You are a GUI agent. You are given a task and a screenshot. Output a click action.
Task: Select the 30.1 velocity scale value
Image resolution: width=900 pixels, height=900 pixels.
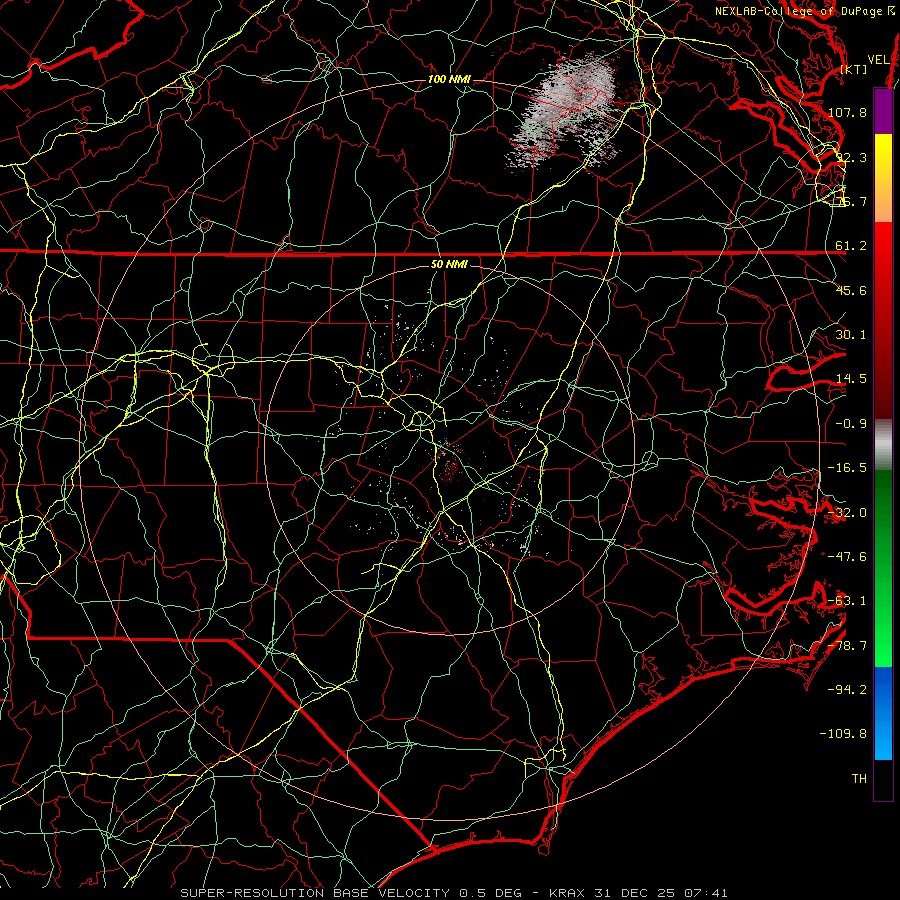[x=851, y=335]
